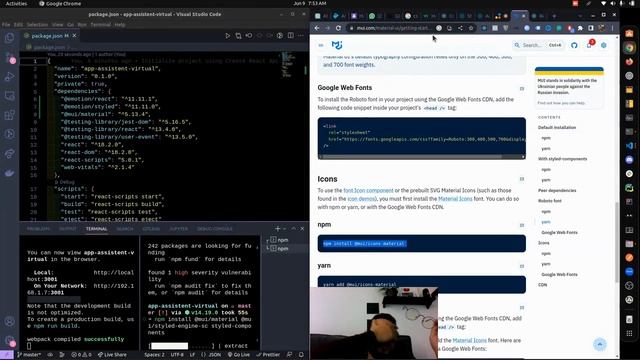Open editor More Actions ellipsis
The width and height of the screenshot is (640, 360).
(x=301, y=36)
